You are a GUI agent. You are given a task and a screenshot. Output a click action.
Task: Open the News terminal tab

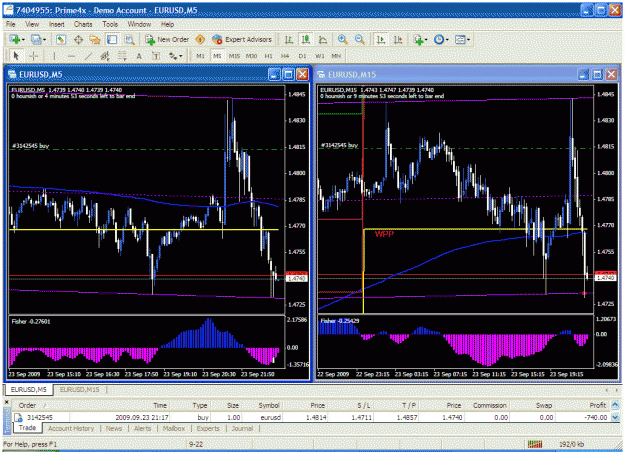click(x=114, y=428)
